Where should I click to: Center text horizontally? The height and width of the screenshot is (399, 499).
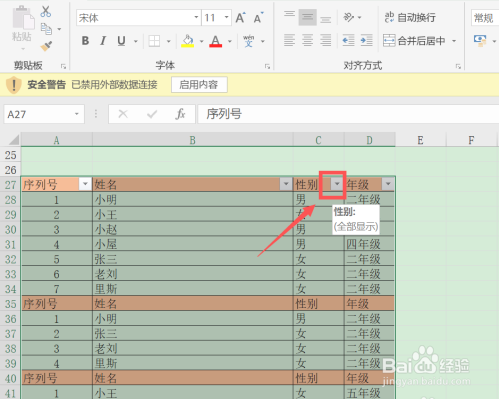point(307,41)
